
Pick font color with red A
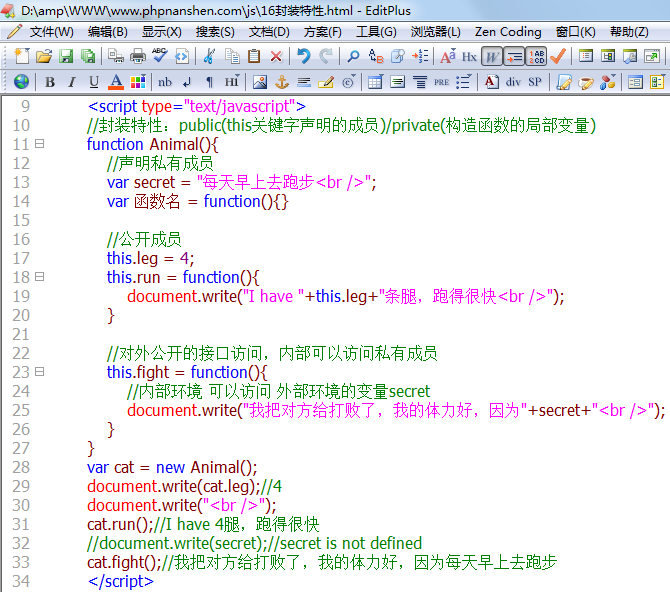116,81
